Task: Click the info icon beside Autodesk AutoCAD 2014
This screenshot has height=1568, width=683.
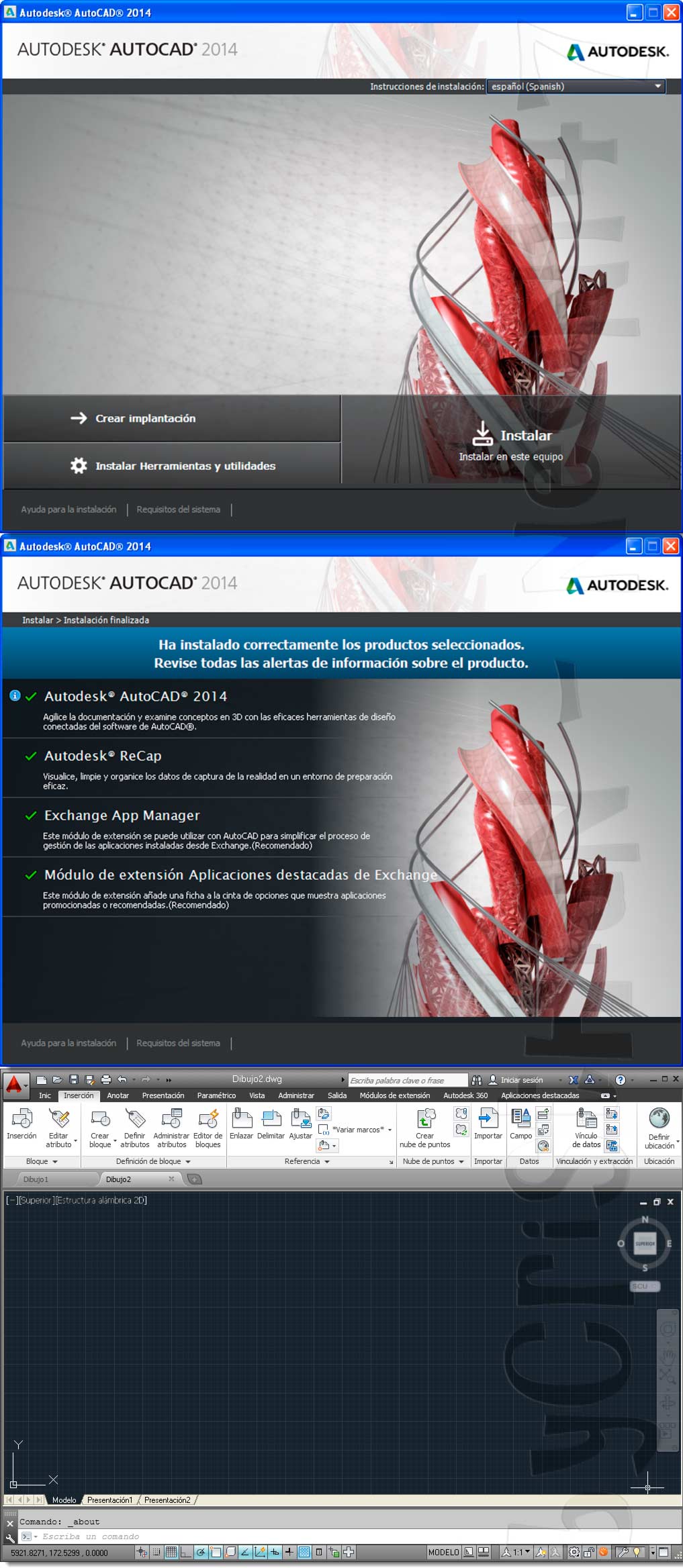Action: click(x=15, y=695)
